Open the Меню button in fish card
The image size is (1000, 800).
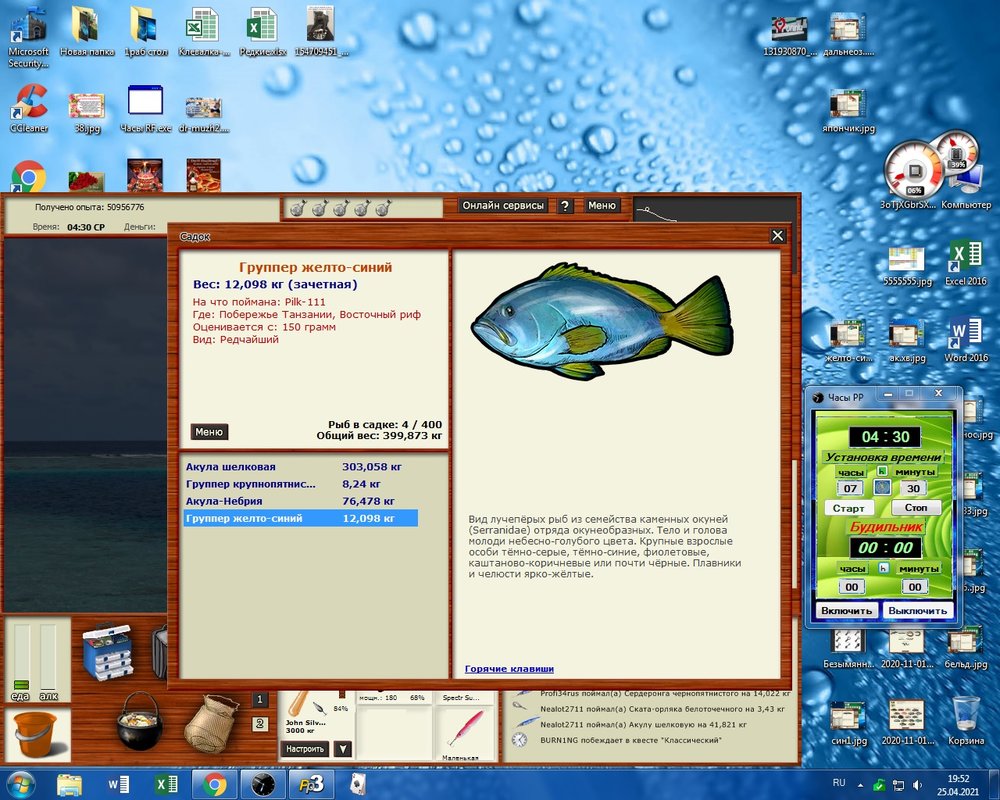coord(209,432)
